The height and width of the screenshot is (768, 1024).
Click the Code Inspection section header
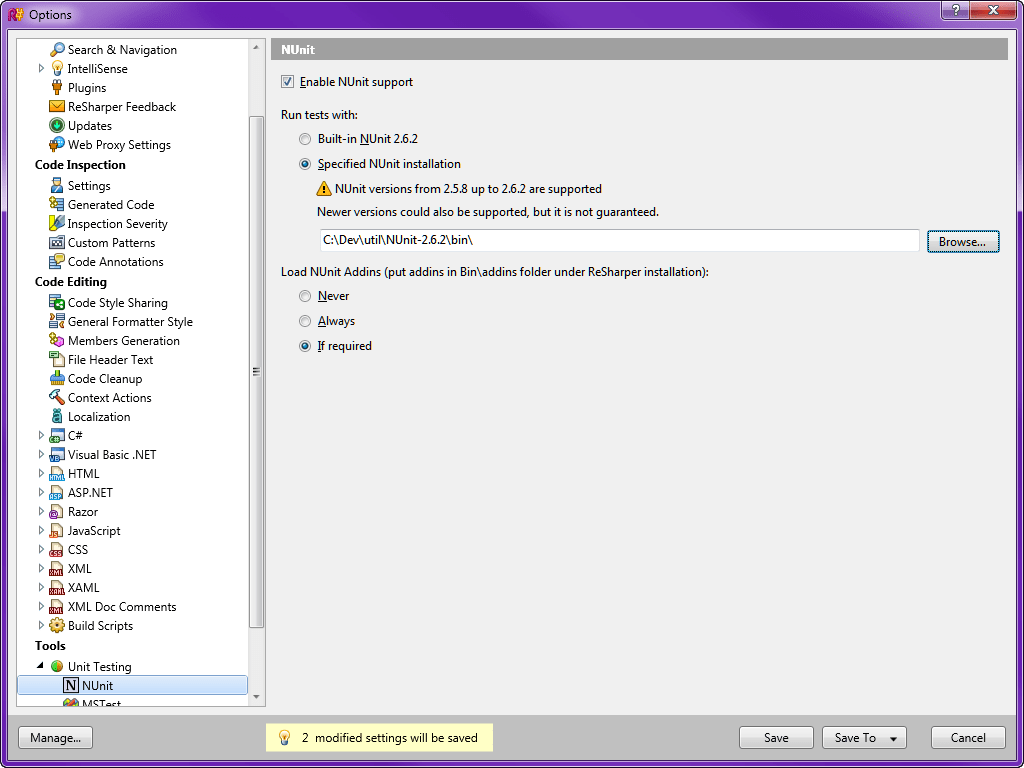coord(80,165)
